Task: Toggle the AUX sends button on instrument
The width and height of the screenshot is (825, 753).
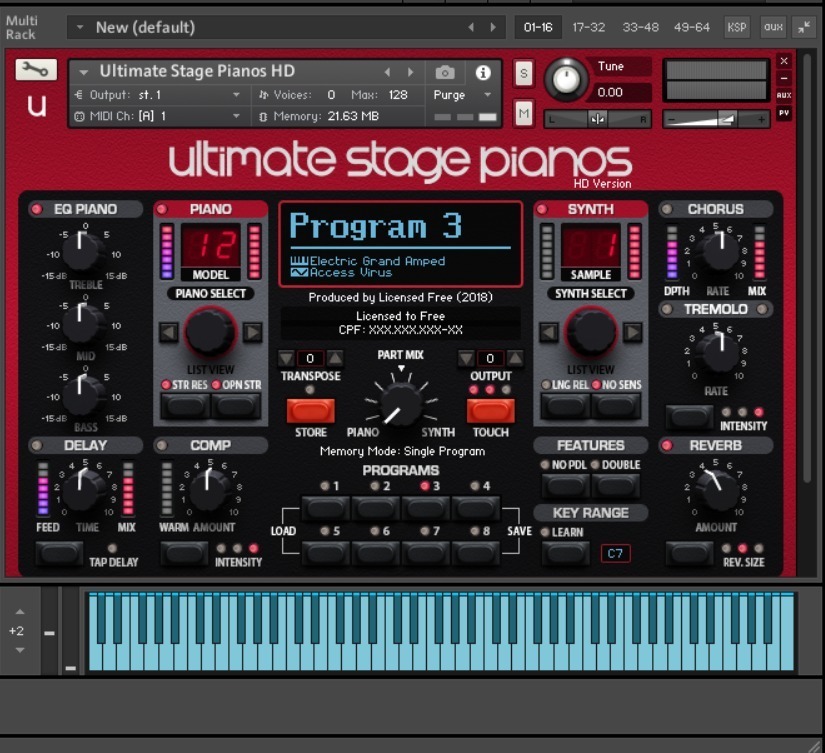Action: click(x=784, y=95)
